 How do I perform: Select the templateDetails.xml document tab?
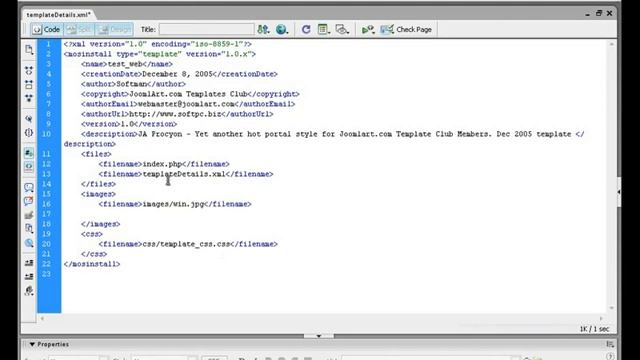pyautogui.click(x=58, y=15)
